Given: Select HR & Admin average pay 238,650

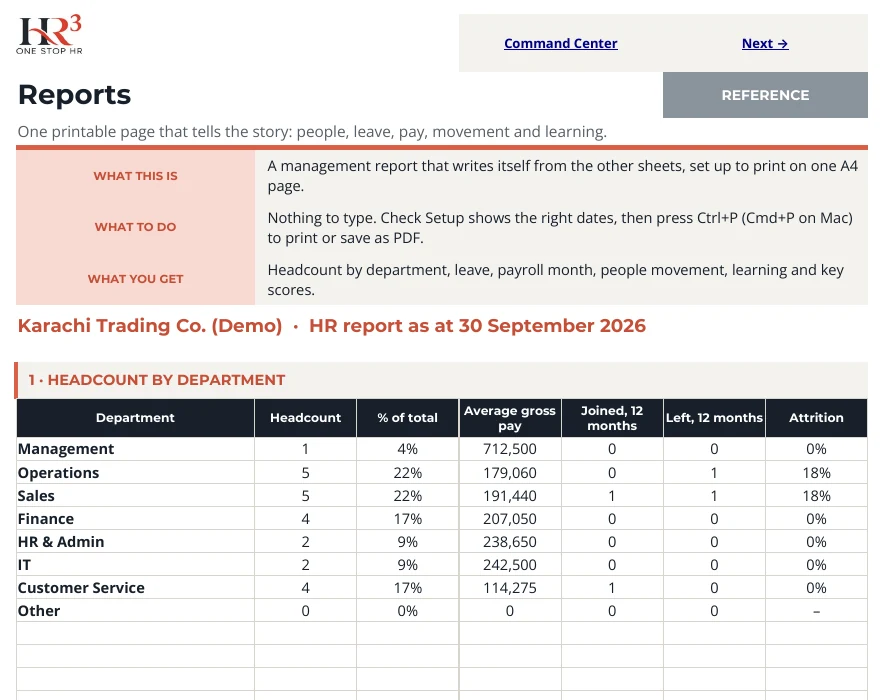Looking at the screenshot, I should (x=510, y=542).
